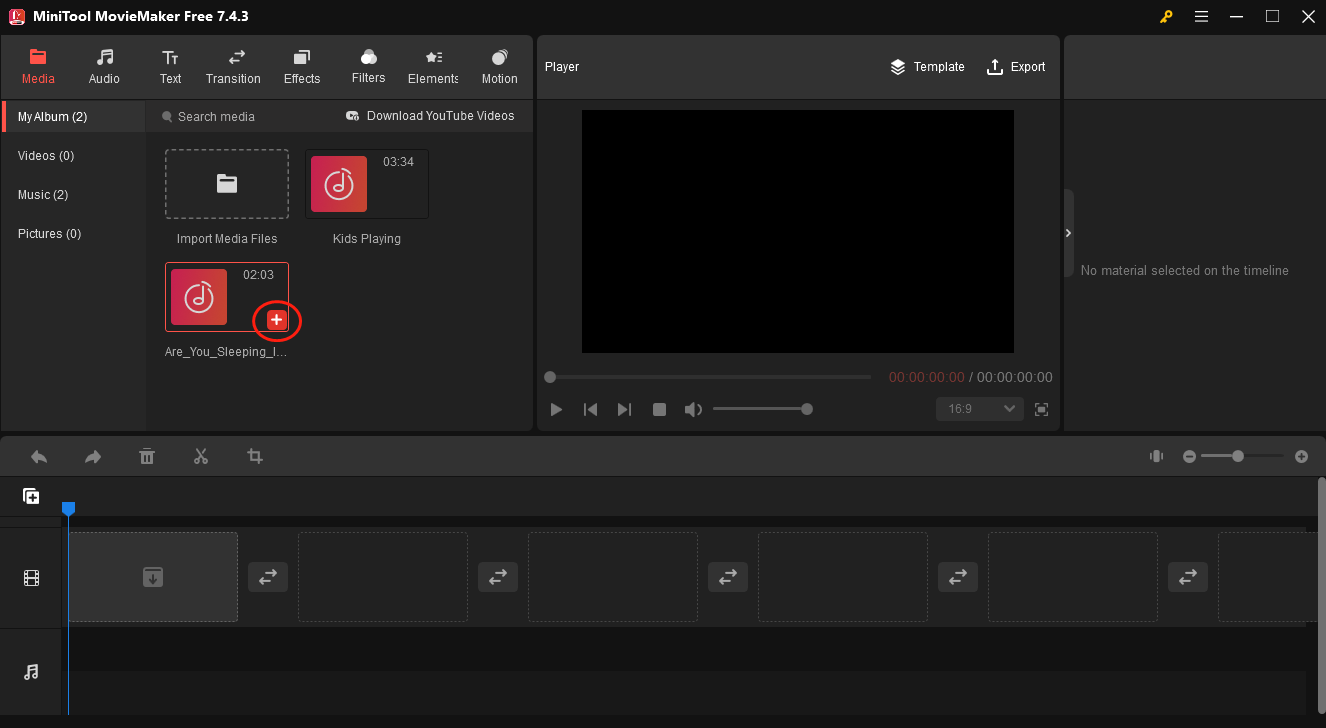Toggle fullscreen preview
The image size is (1326, 728).
click(x=1041, y=409)
